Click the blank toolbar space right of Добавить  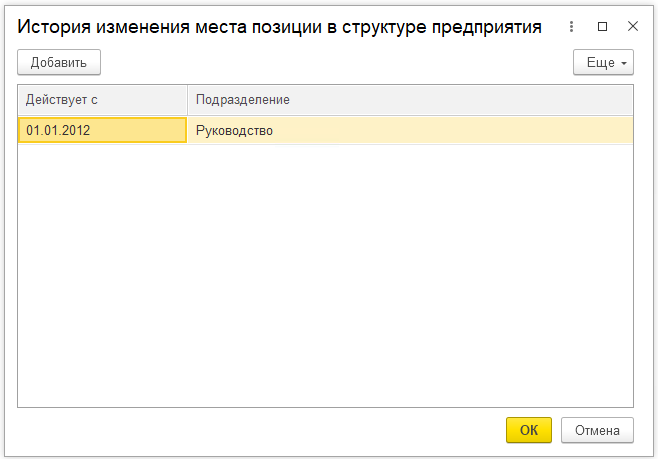coord(330,62)
